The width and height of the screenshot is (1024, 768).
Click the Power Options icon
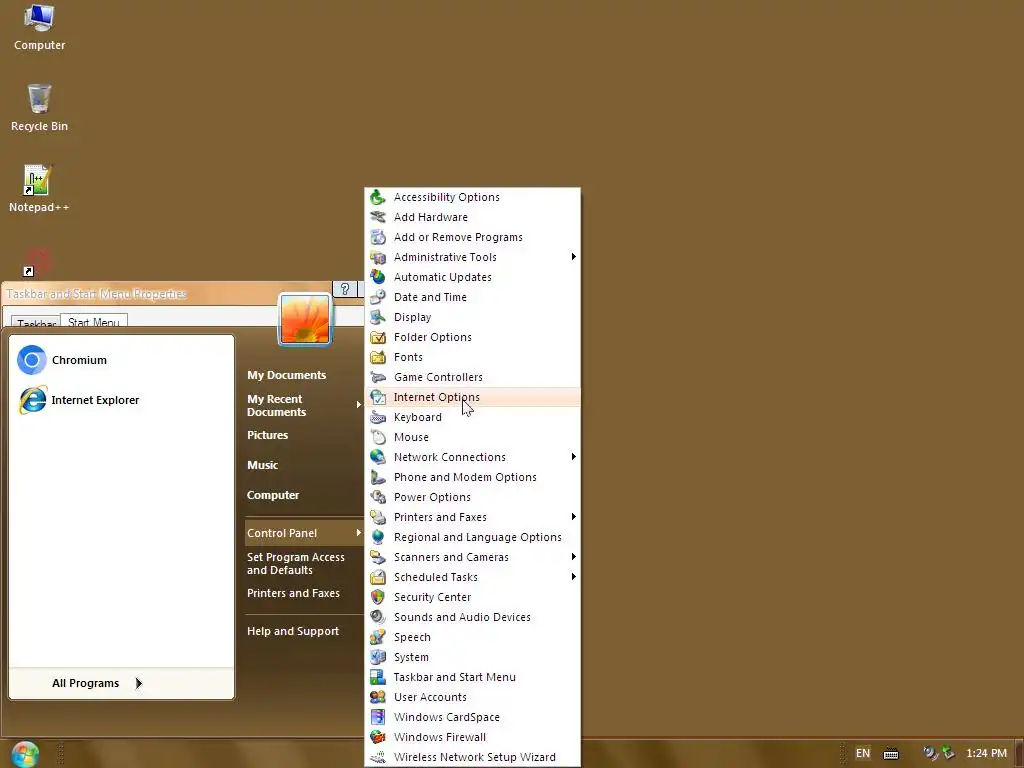click(x=377, y=497)
